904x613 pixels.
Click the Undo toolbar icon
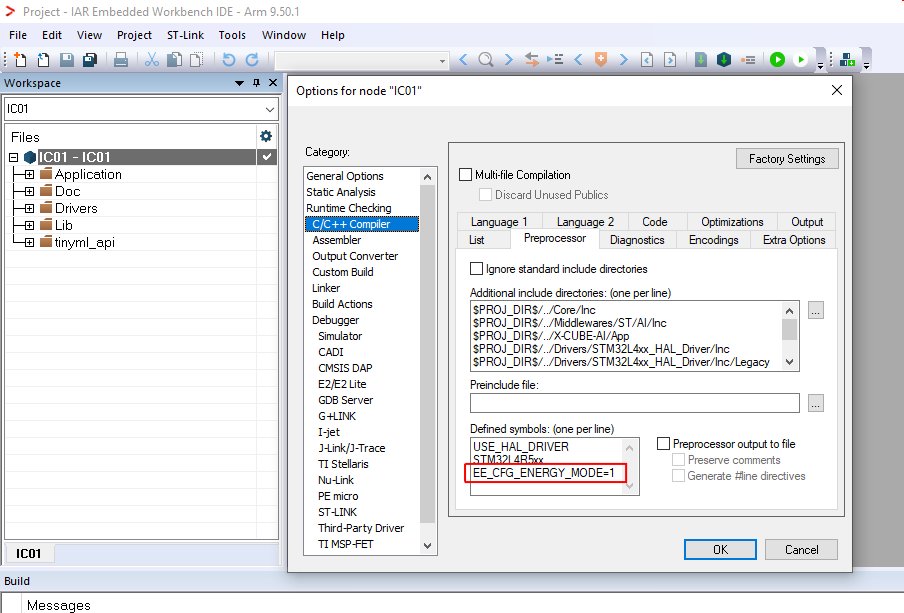228,59
